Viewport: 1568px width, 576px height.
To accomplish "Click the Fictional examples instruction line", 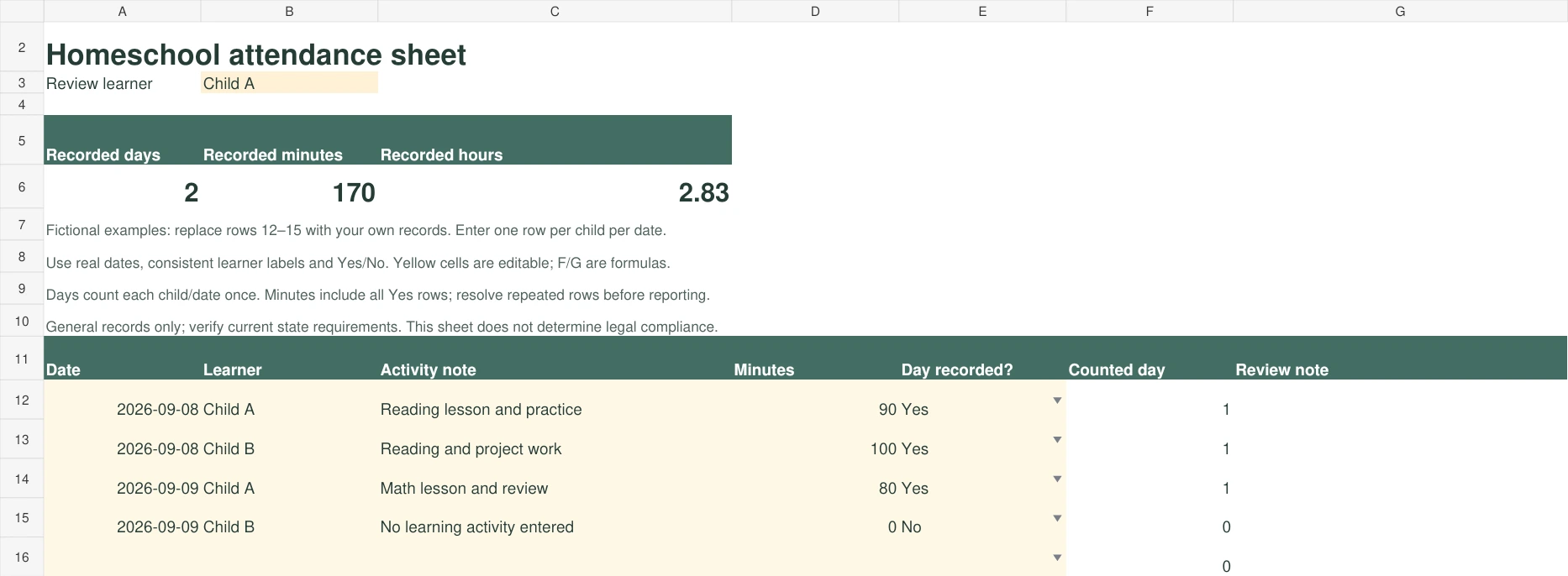I will 356,230.
